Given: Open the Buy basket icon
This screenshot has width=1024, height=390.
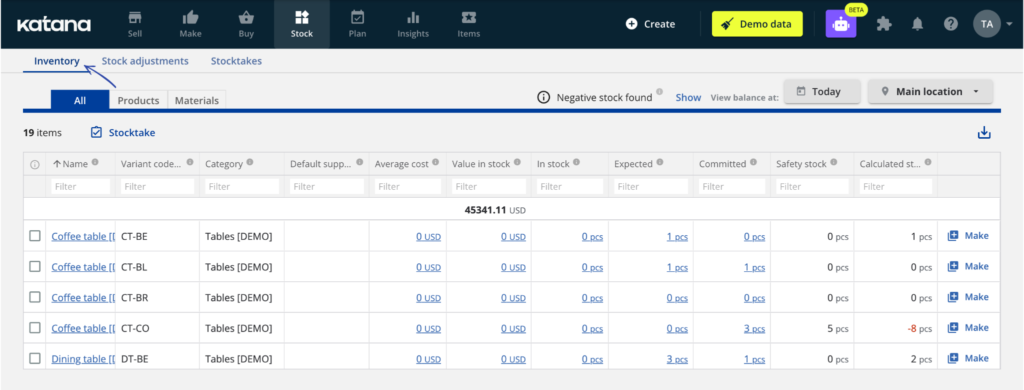Looking at the screenshot, I should [x=246, y=18].
